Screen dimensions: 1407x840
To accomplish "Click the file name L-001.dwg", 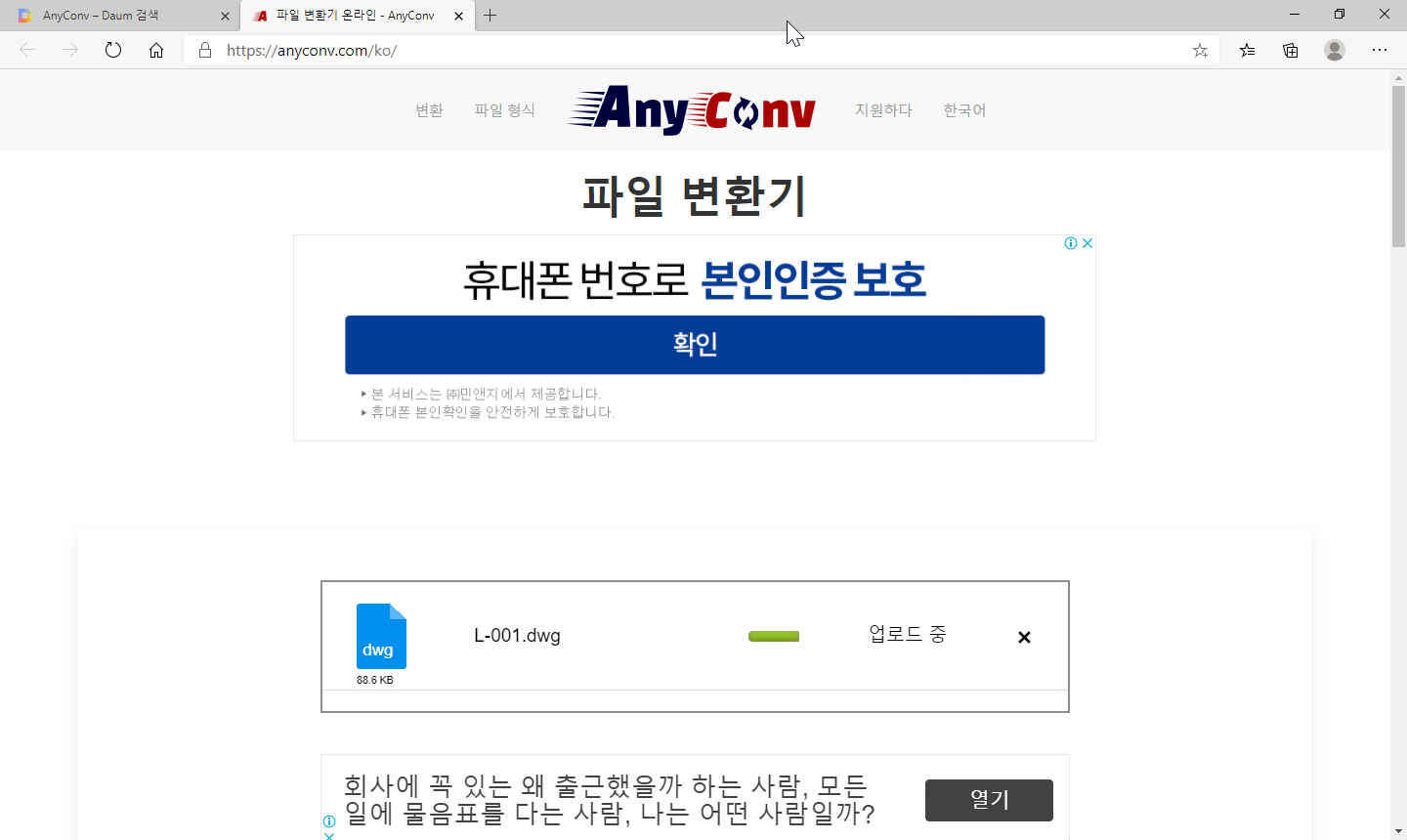I will 517,636.
